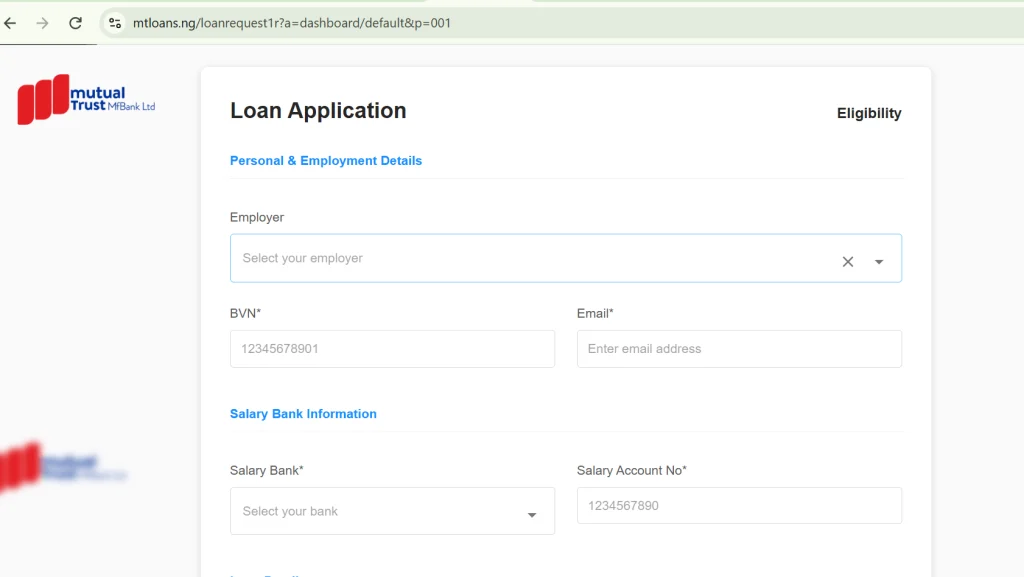
Task: Select the Salary Bank Information heading
Action: coord(303,414)
